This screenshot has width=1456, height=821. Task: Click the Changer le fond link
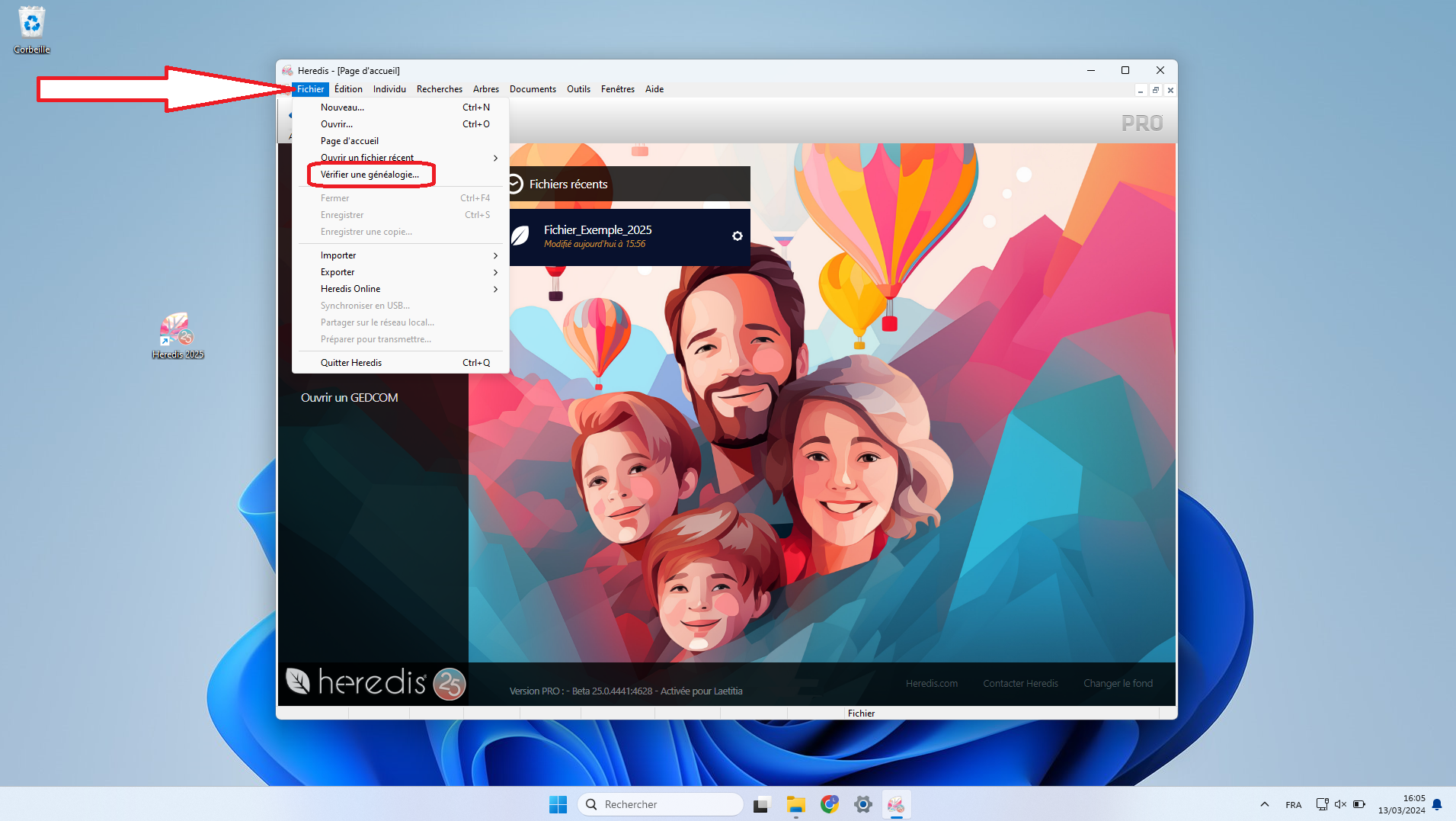click(1118, 683)
